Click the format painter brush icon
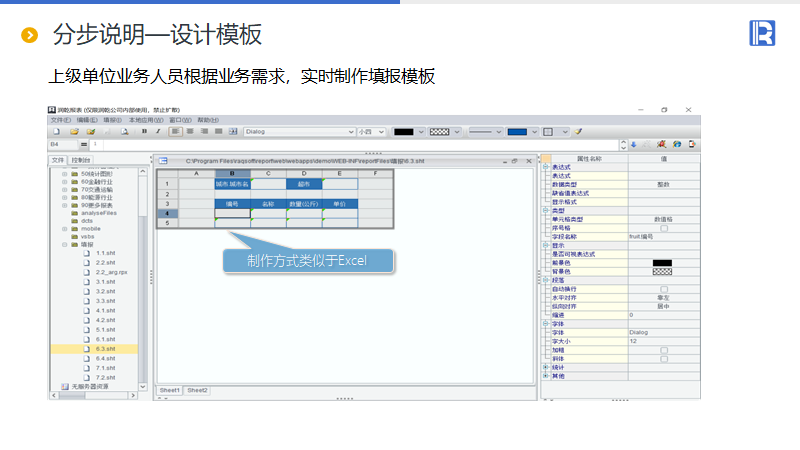This screenshot has height=450, width=800. click(x=578, y=132)
